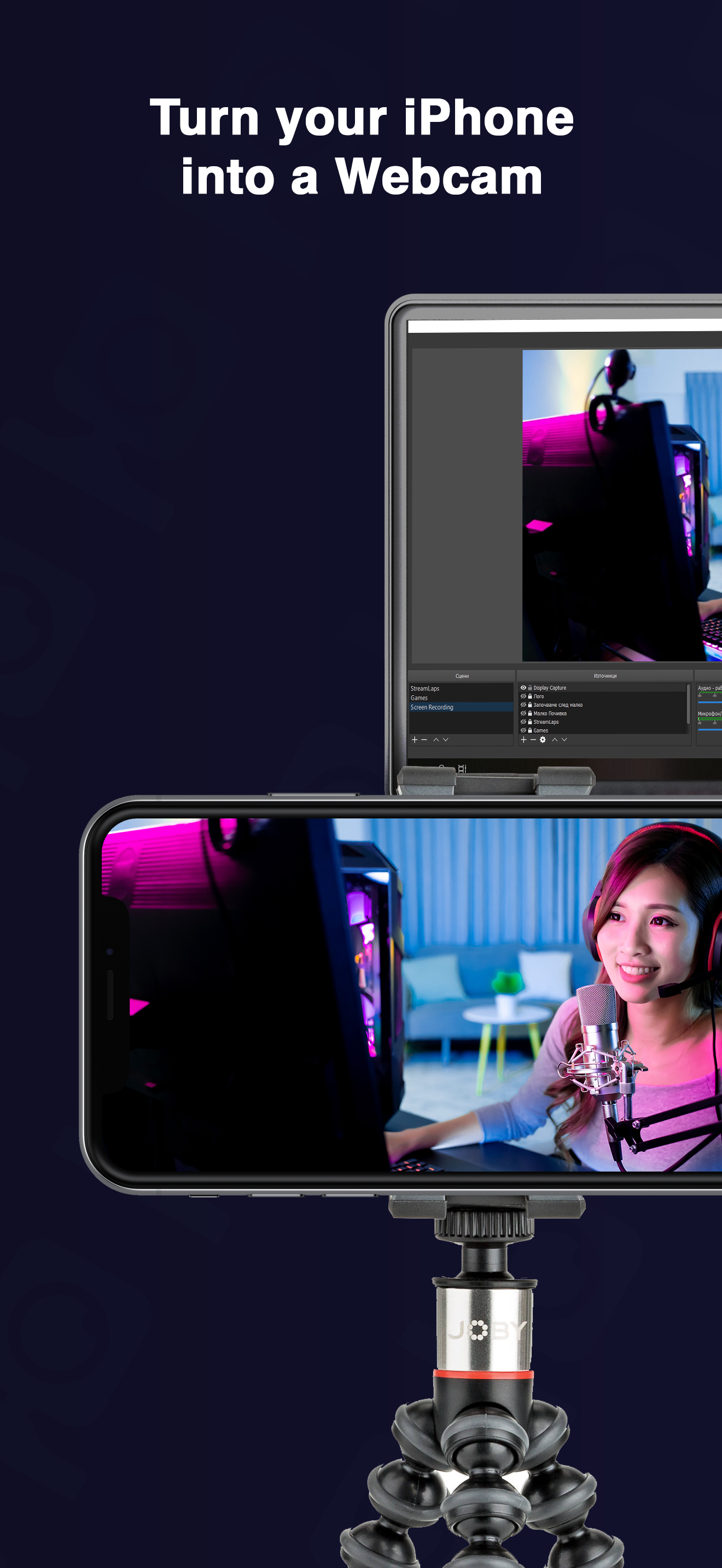This screenshot has height=1568, width=722.
Task: Click the OBS preview canvas image
Action: 622,505
